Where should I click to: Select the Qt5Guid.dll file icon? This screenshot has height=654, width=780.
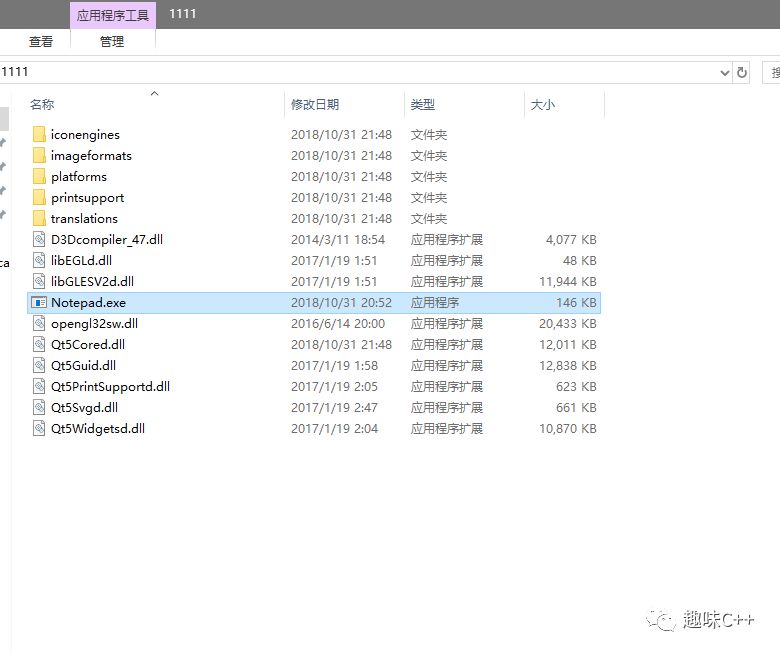[x=39, y=365]
